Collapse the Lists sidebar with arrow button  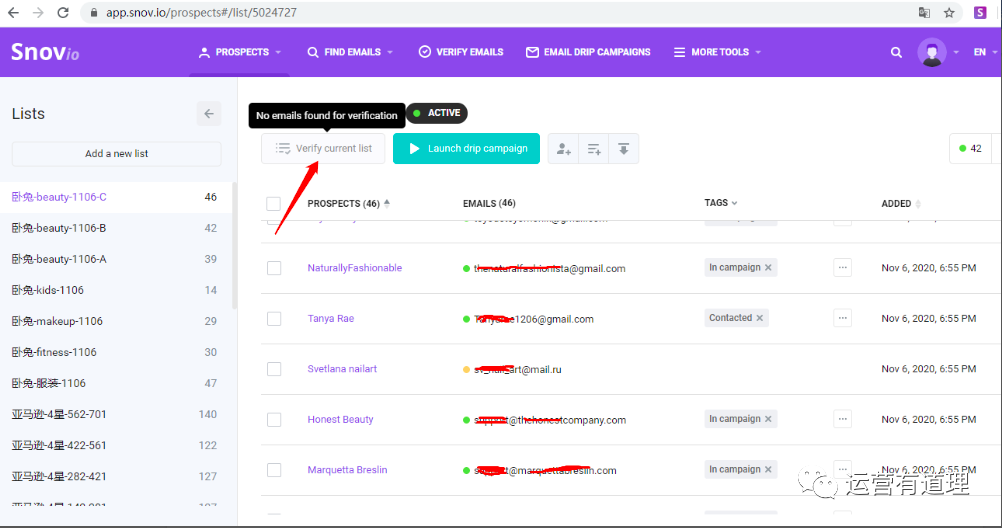[x=208, y=114]
